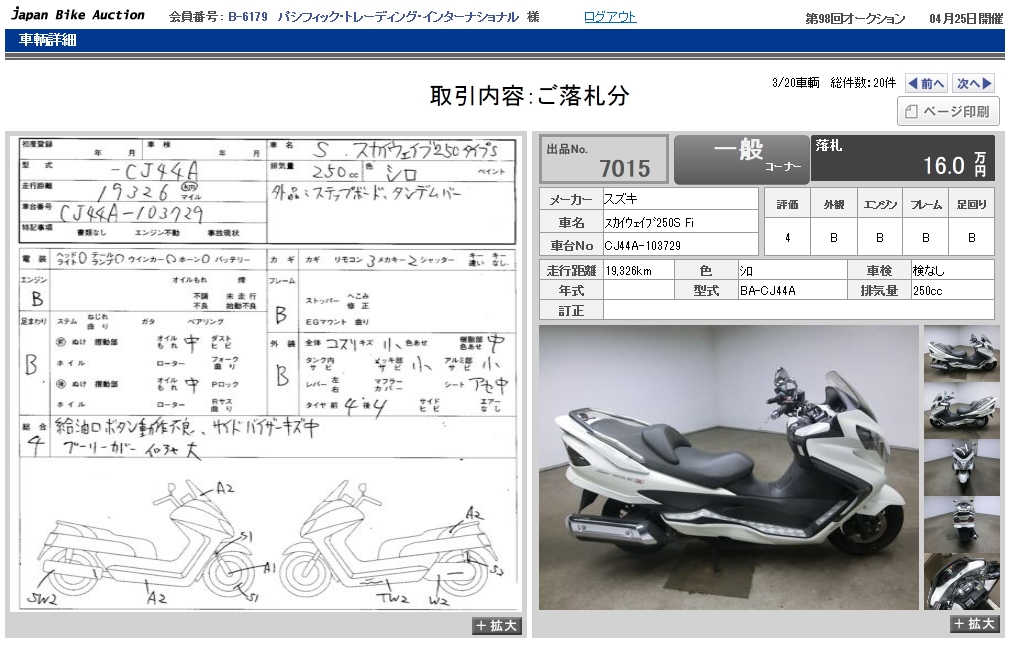Click the 年式 model year label
Viewport: 1009px width, 645px height.
tap(571, 290)
